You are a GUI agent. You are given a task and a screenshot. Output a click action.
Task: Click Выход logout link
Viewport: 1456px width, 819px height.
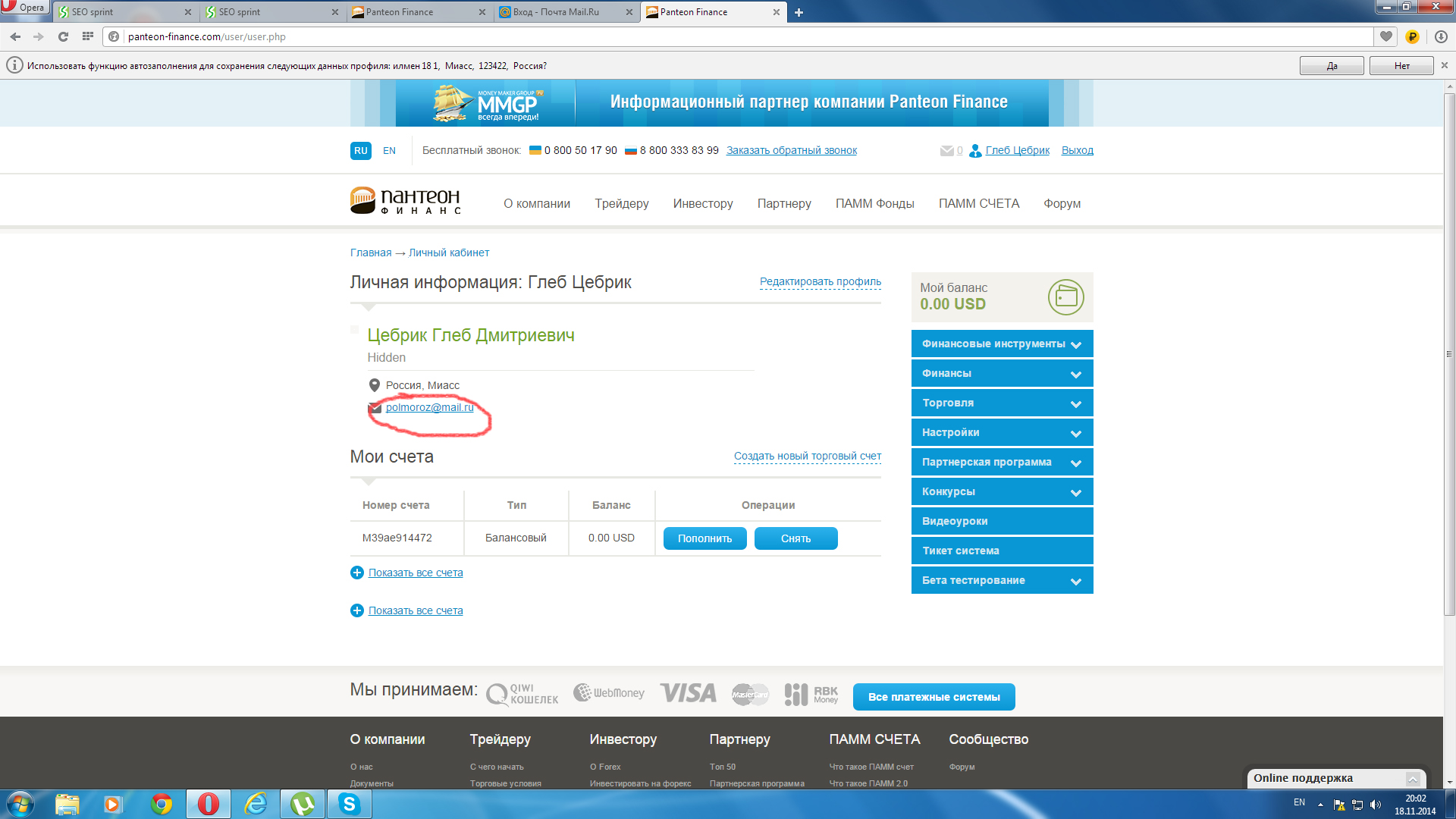(x=1077, y=150)
